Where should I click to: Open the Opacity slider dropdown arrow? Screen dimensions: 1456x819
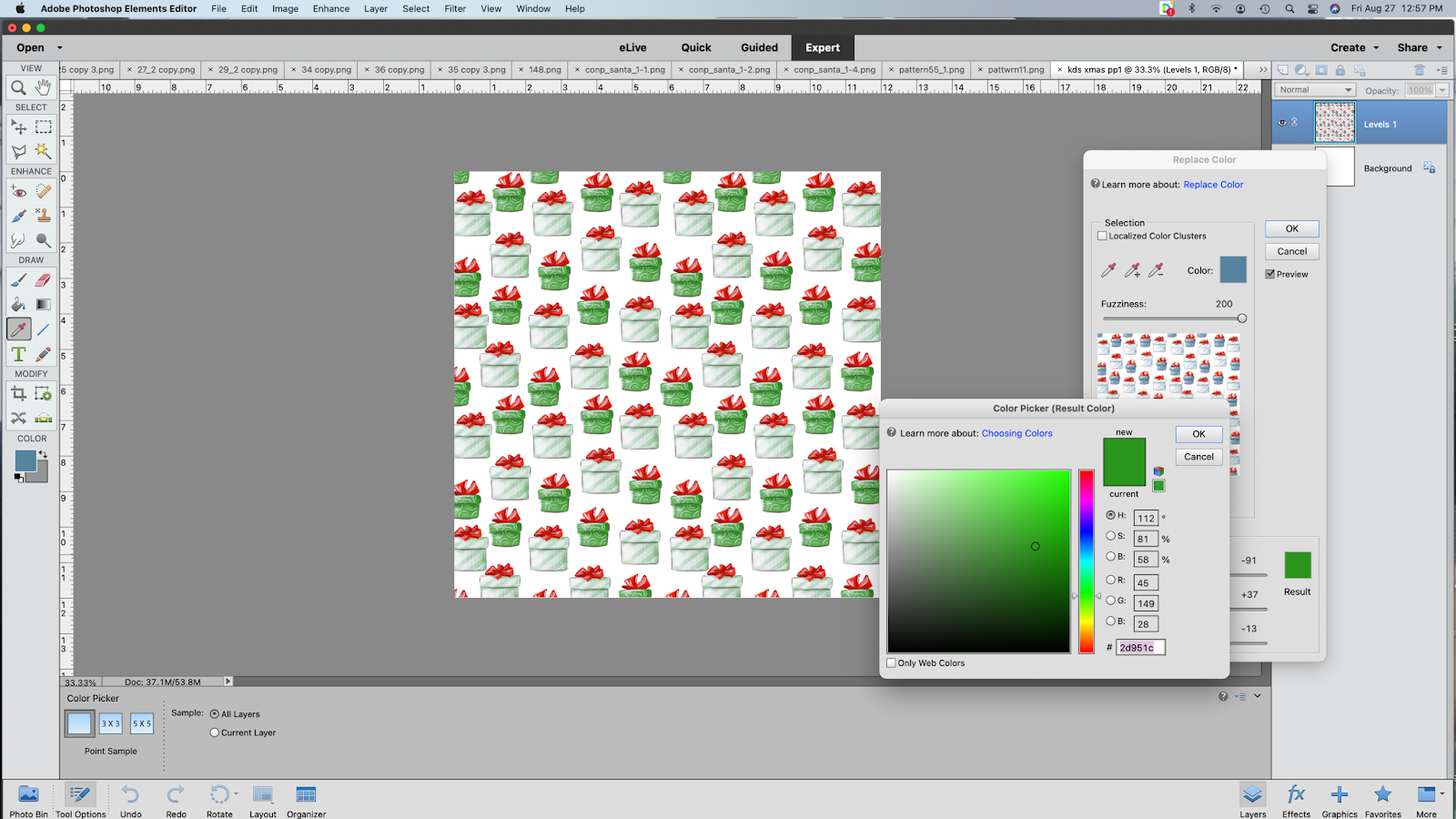pos(1442,90)
